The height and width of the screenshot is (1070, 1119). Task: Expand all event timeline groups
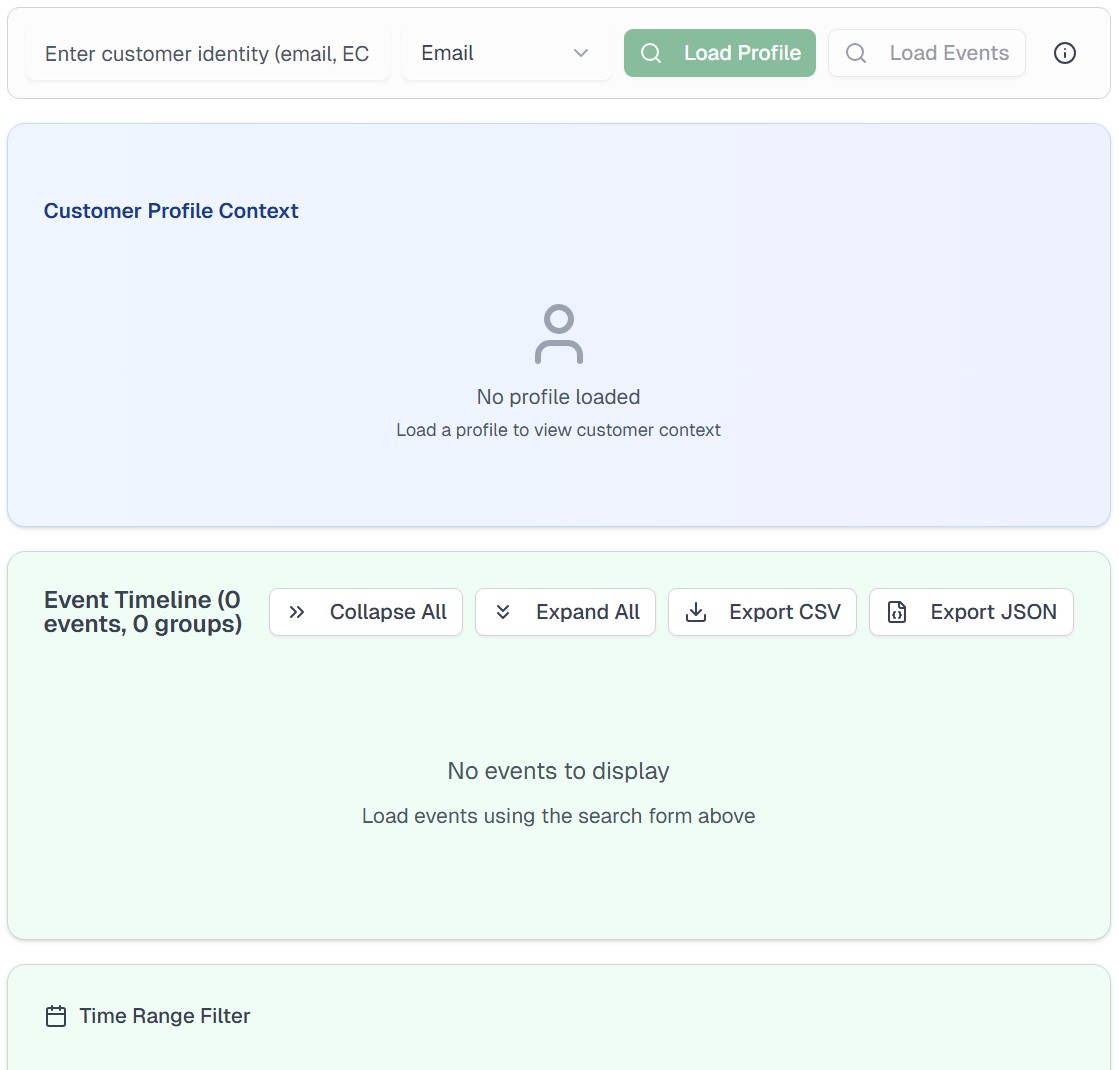(565, 612)
